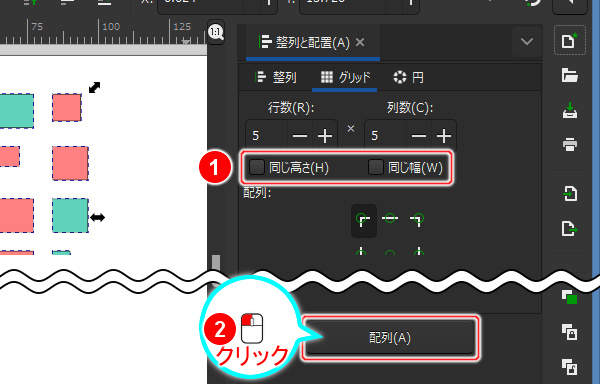600x384 pixels.
Task: Open a file with the folder icon
Action: point(569,75)
